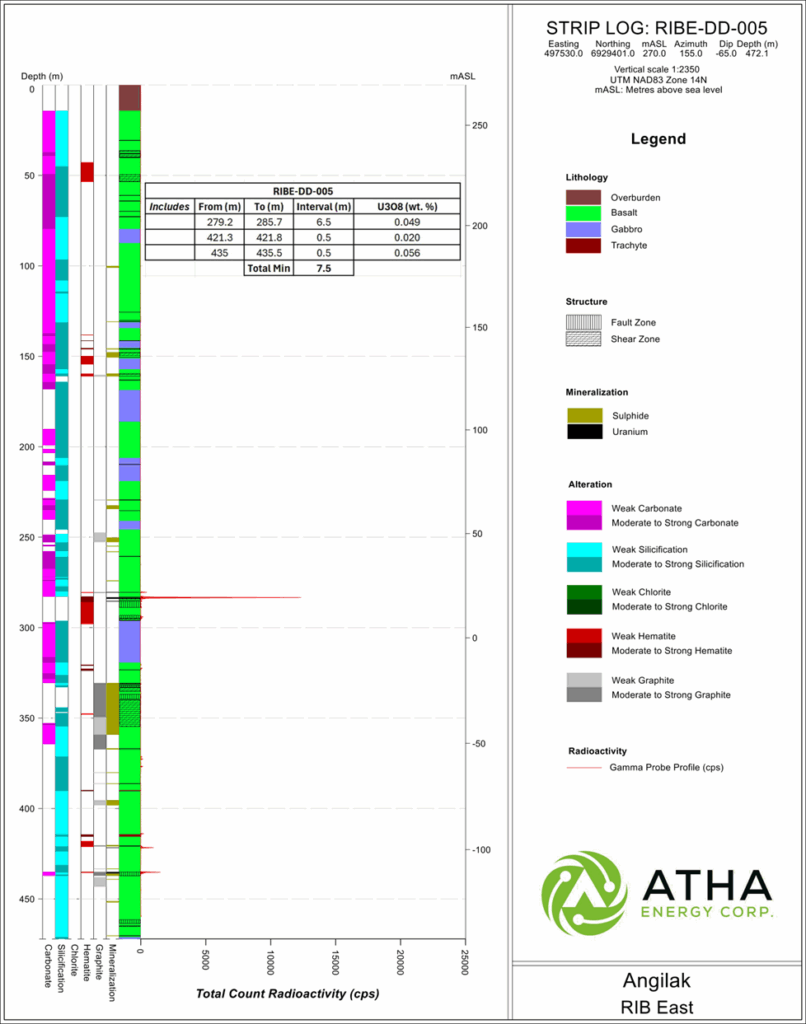Select the Trachyte dark red legend swatch

coord(584,245)
